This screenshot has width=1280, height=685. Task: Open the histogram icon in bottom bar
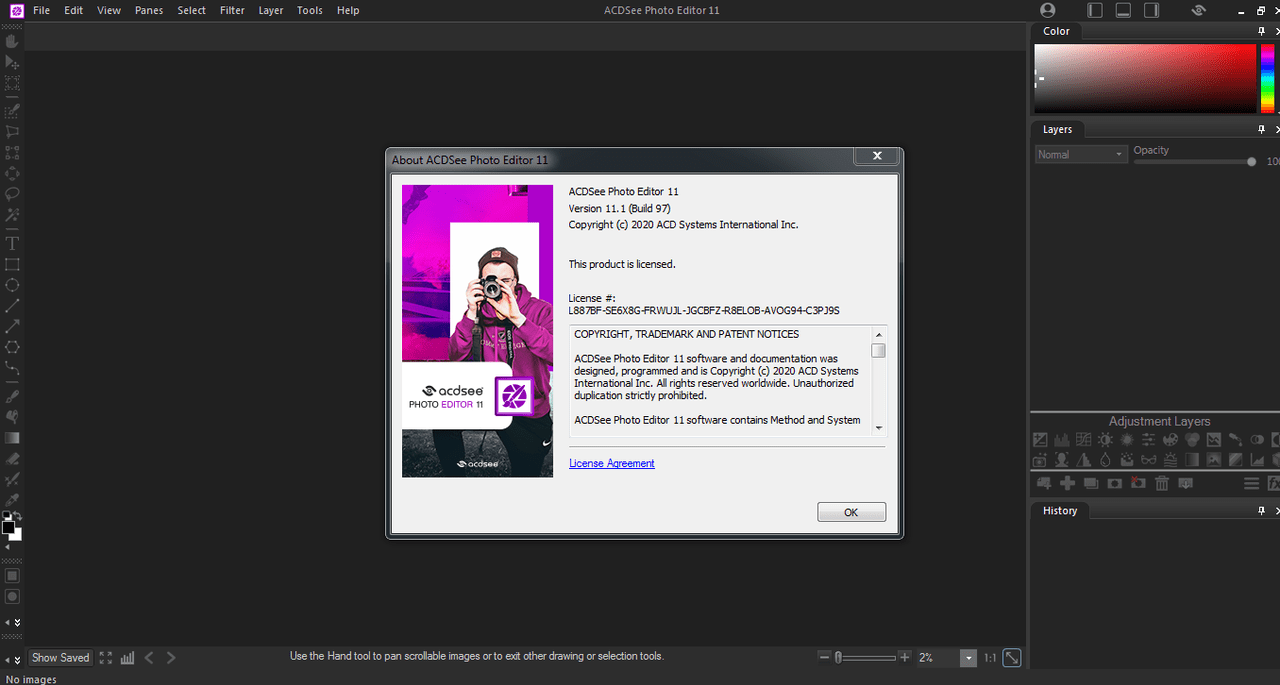pyautogui.click(x=127, y=658)
